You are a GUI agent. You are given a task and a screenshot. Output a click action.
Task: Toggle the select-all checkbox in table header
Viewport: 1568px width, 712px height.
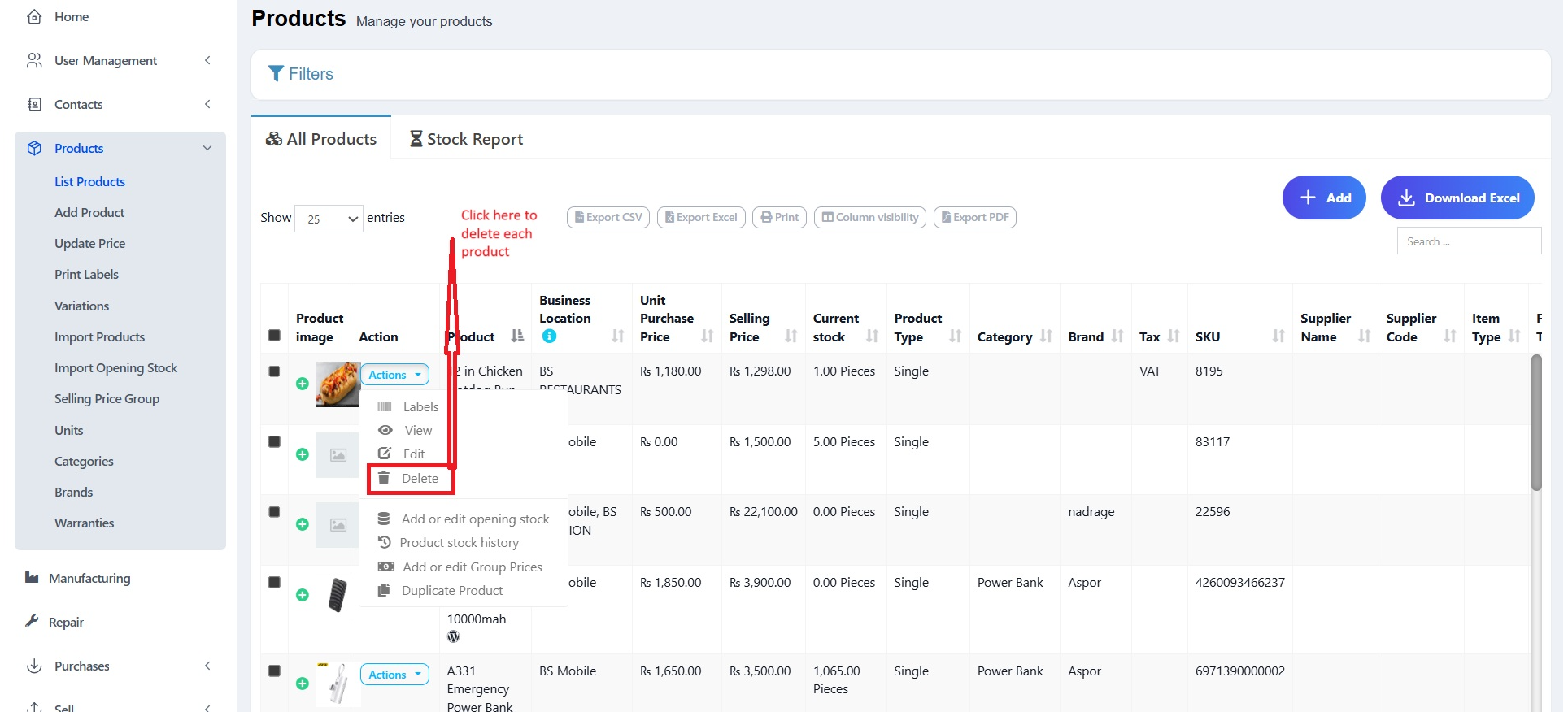pos(275,336)
